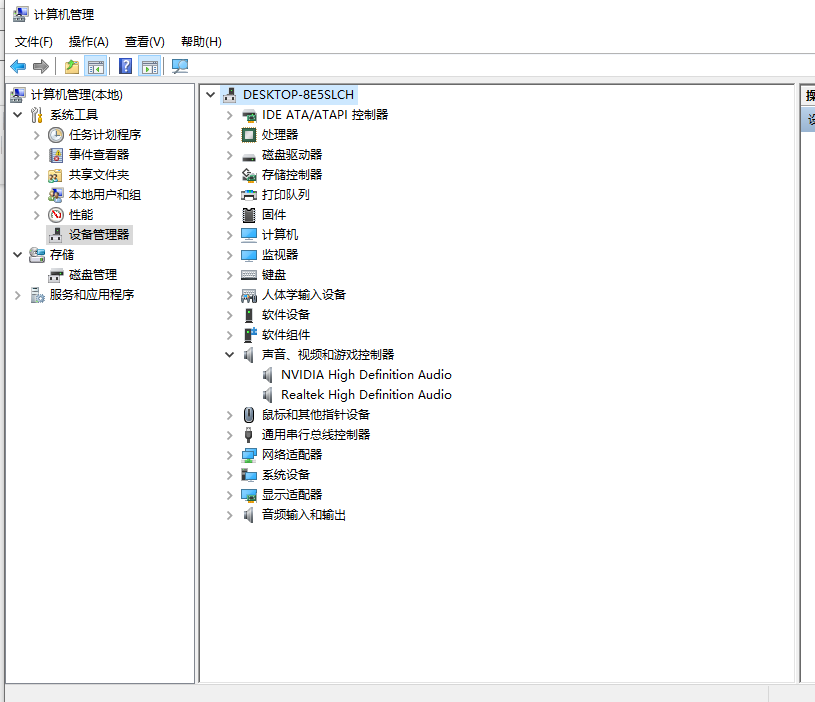Screen dimensions: 815x702
Task: Click the back arrow toolbar icon
Action: tap(18, 67)
